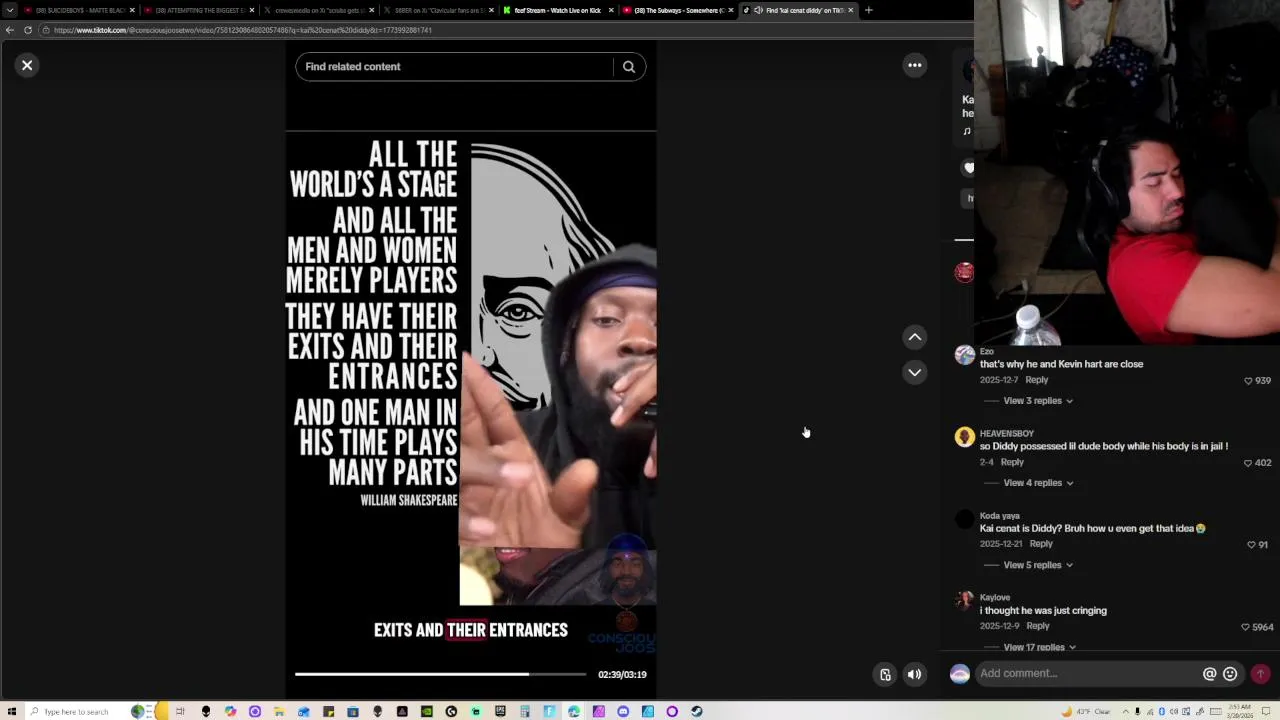Close the Find 'kai cenat diddy' TikTok tab
The image size is (1280, 720).
click(x=851, y=10)
